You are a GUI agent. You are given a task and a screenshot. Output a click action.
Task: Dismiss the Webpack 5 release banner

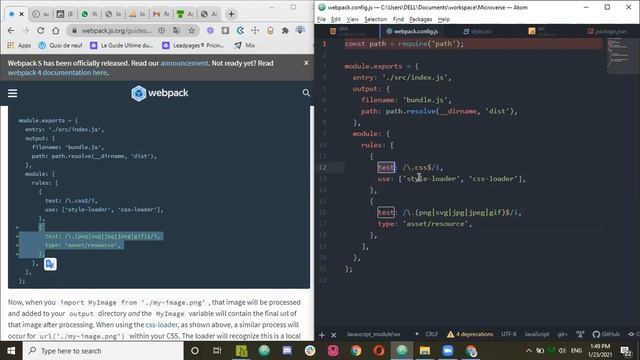click(306, 63)
